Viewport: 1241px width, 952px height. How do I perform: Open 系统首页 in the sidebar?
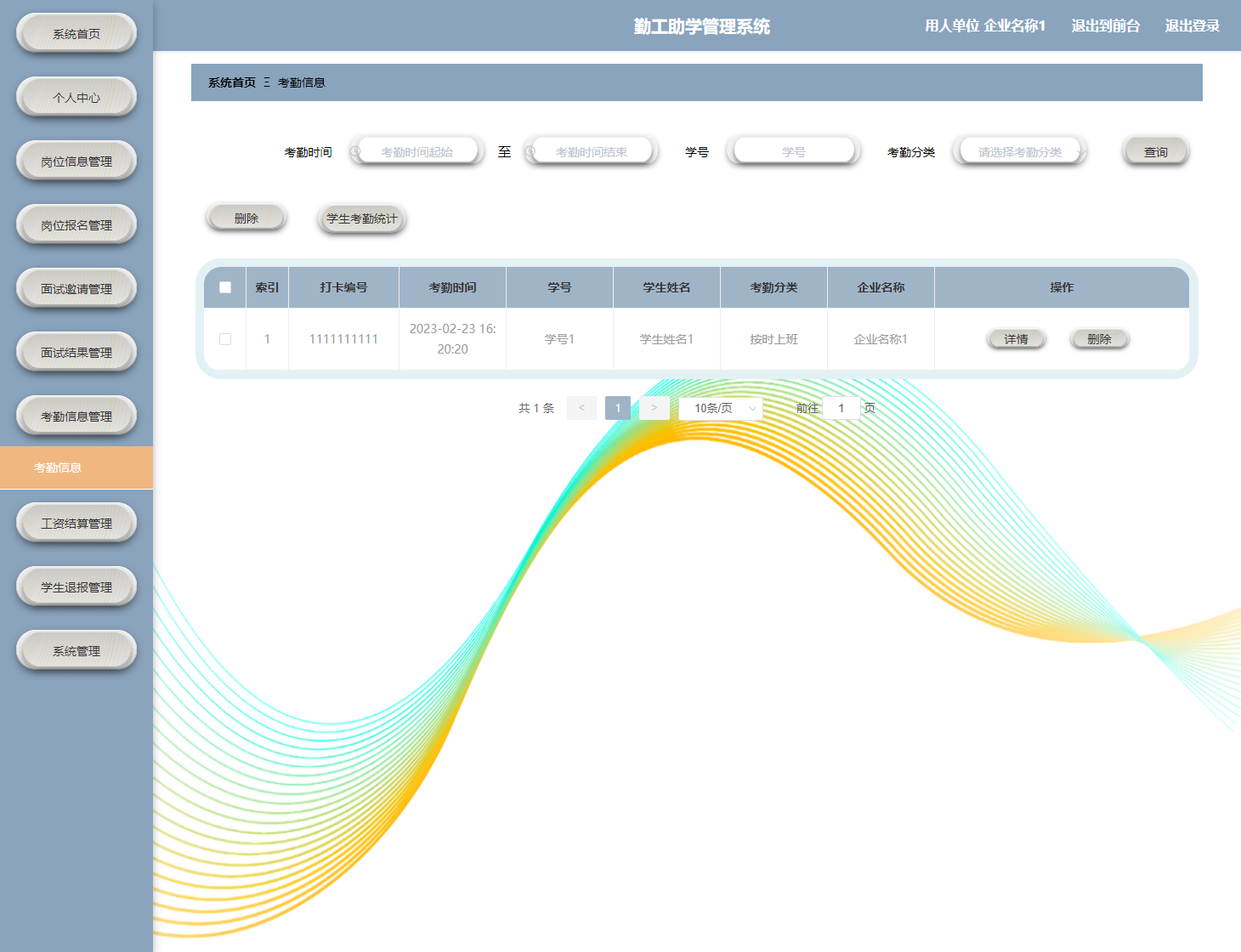(76, 34)
